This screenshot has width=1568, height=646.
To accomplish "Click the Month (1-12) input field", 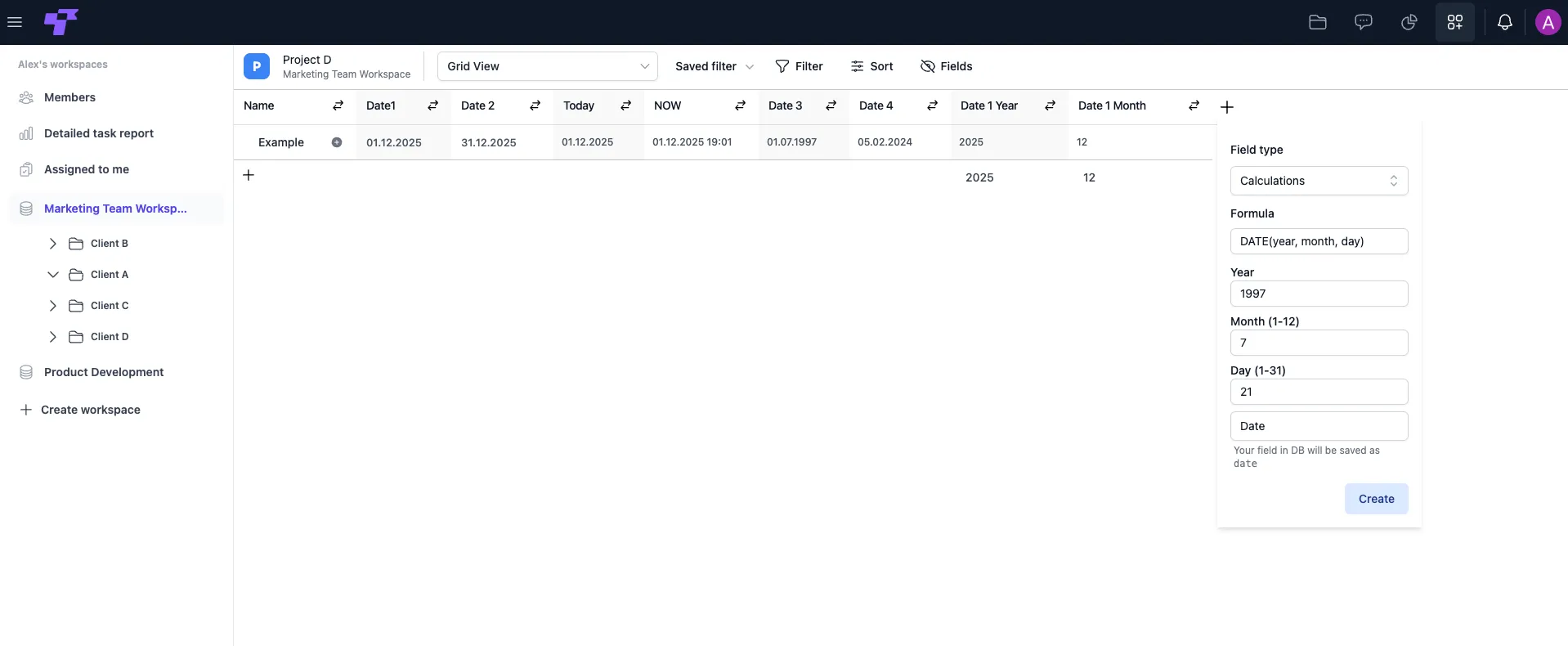I will (x=1319, y=343).
